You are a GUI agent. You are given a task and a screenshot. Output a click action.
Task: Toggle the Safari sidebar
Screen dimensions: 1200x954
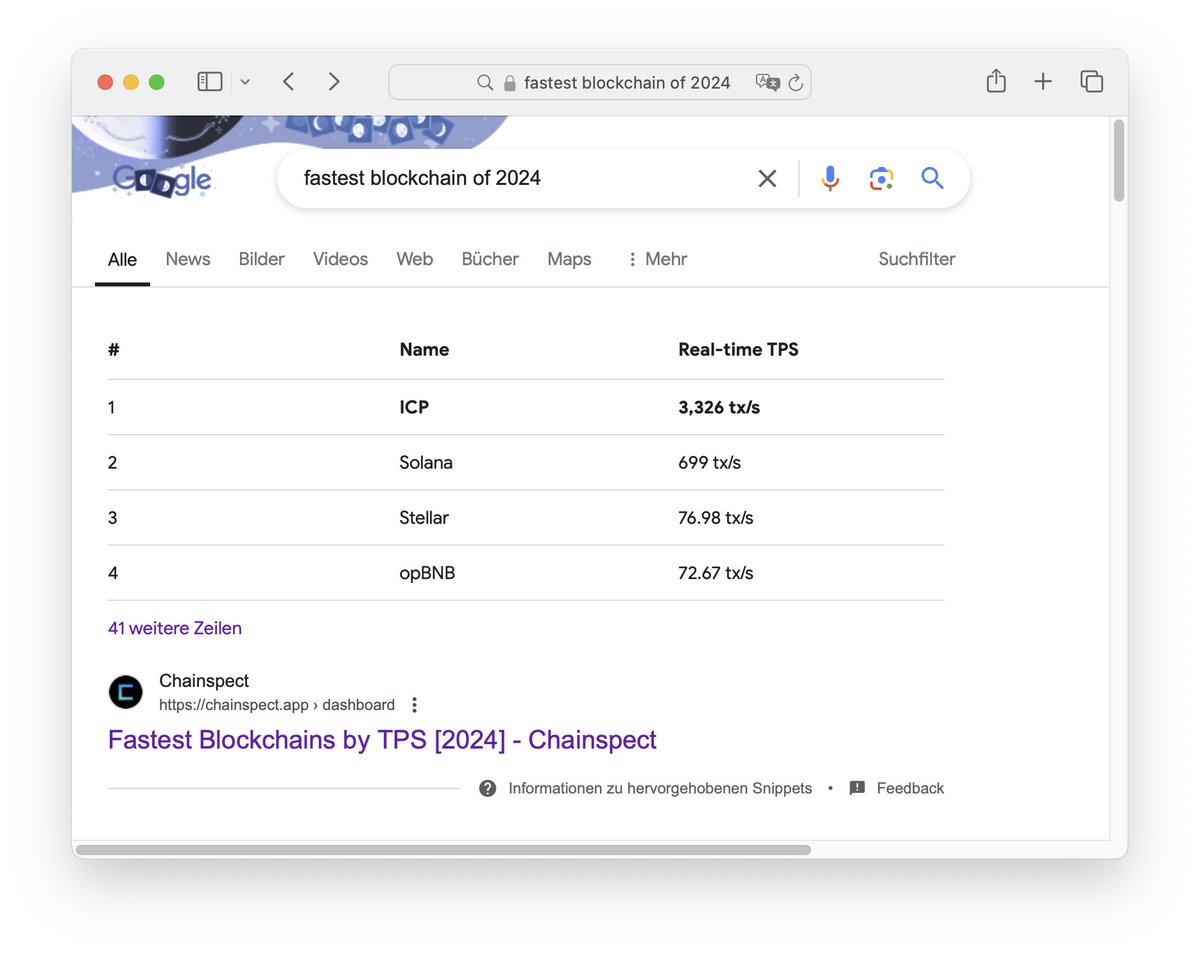click(210, 82)
